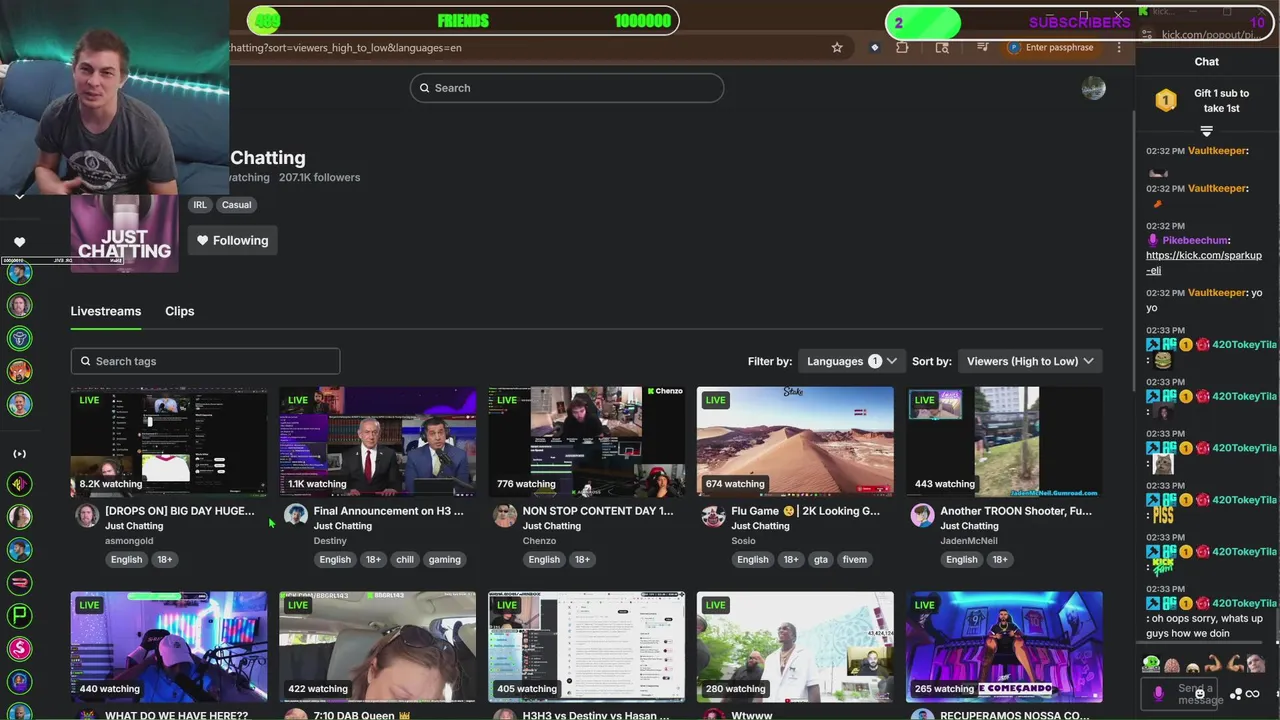Select the Livestreams tab
1280x720 pixels.
tap(106, 311)
